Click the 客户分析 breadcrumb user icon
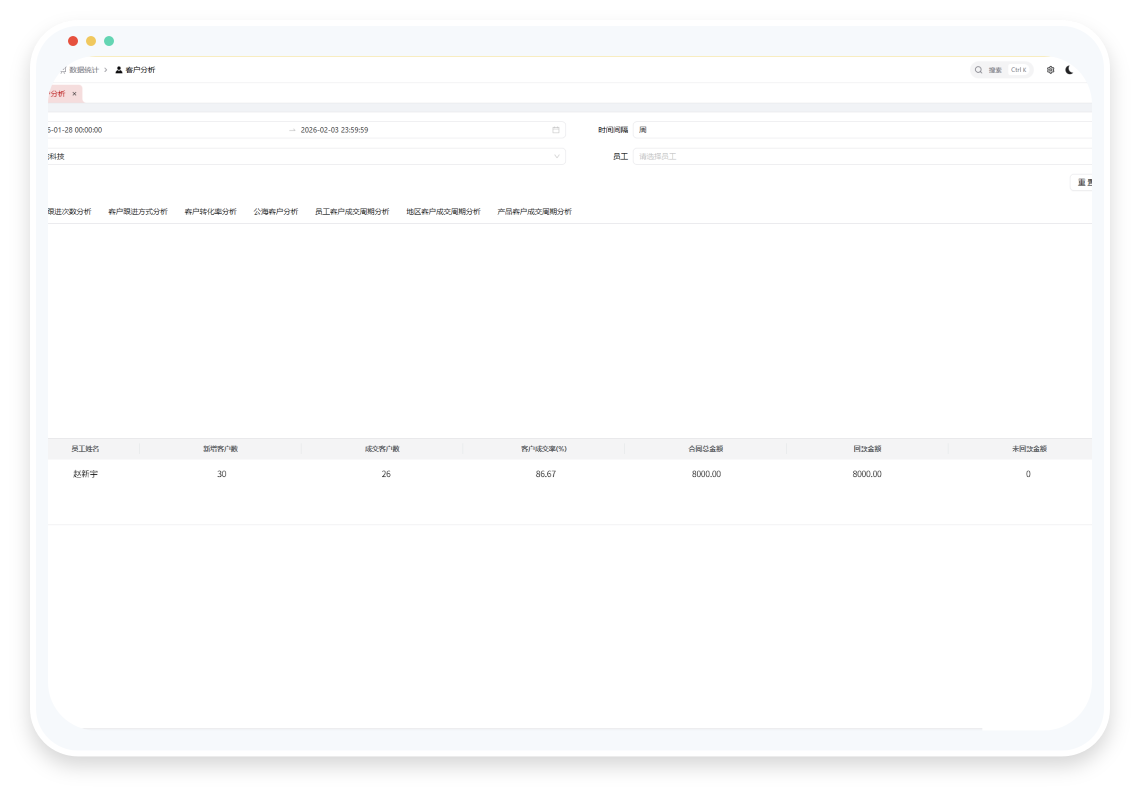The height and width of the screenshot is (797, 1140). [119, 70]
